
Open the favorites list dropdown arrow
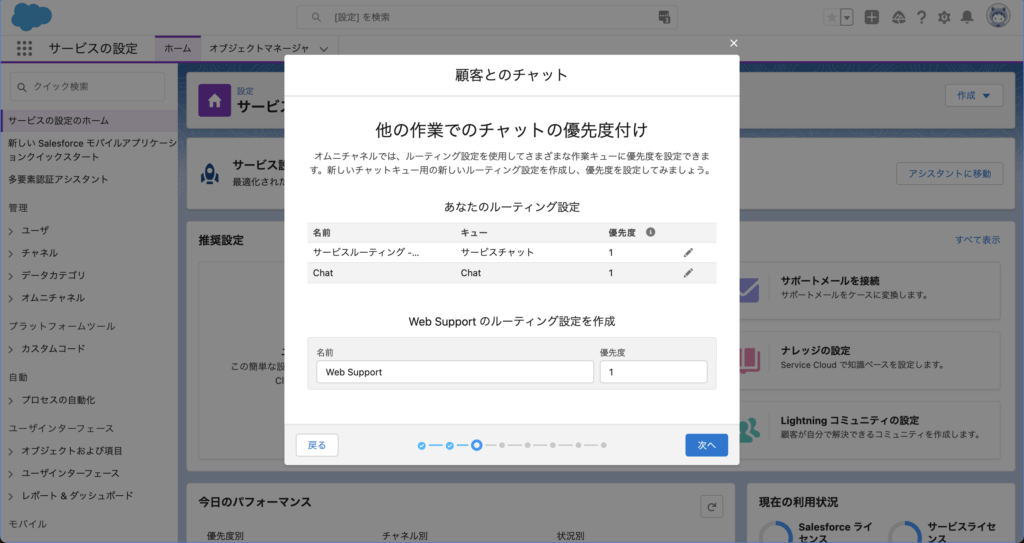click(x=847, y=18)
